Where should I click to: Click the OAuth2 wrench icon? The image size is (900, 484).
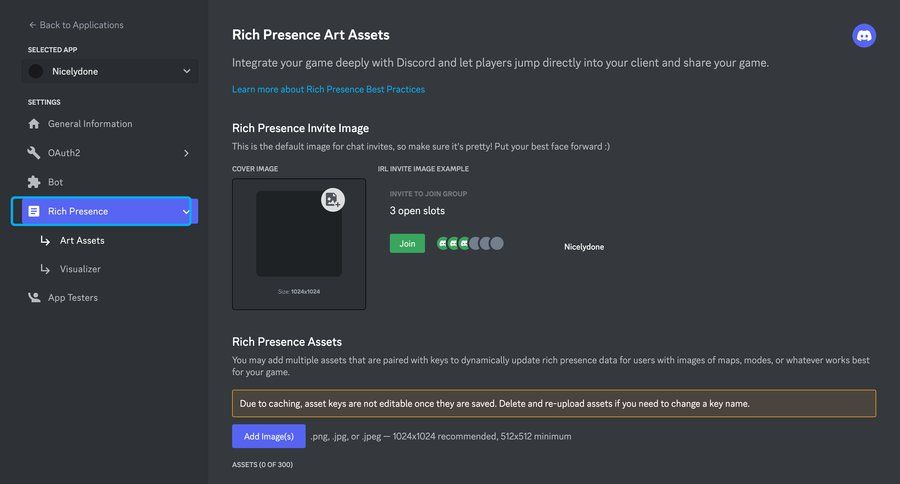click(34, 153)
